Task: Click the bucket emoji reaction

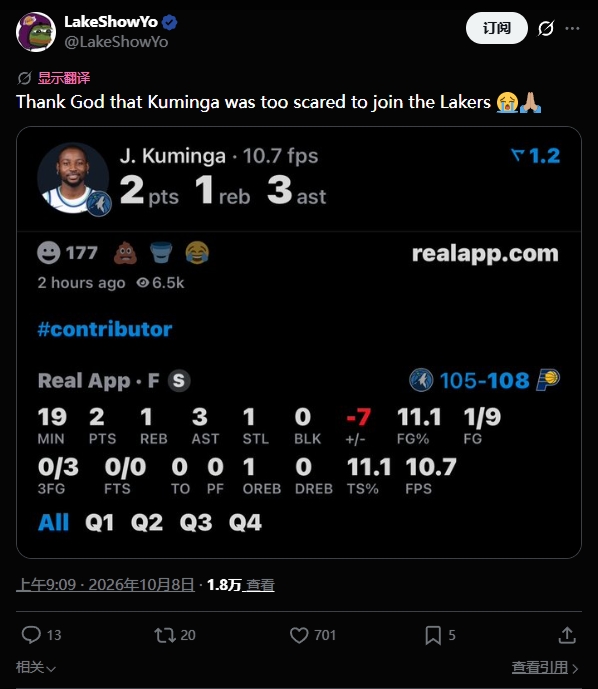Action: (x=161, y=253)
